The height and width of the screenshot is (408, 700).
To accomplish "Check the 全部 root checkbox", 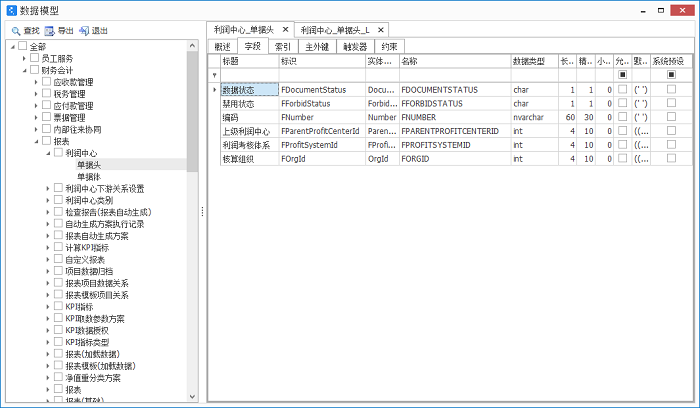I will tap(23, 47).
